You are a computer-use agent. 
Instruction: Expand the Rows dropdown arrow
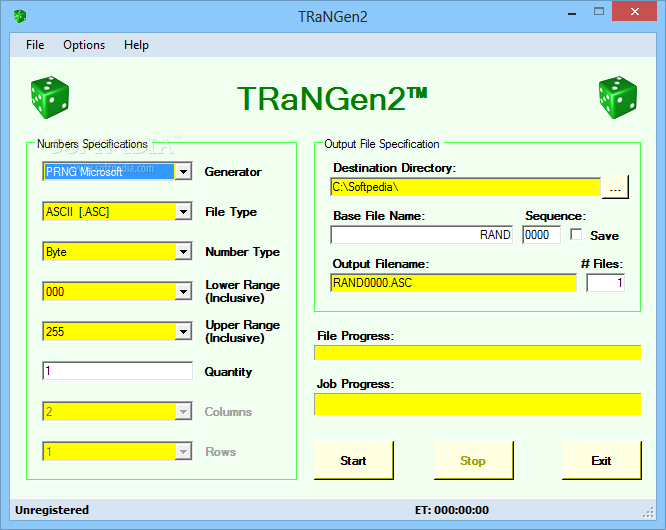pos(183,451)
